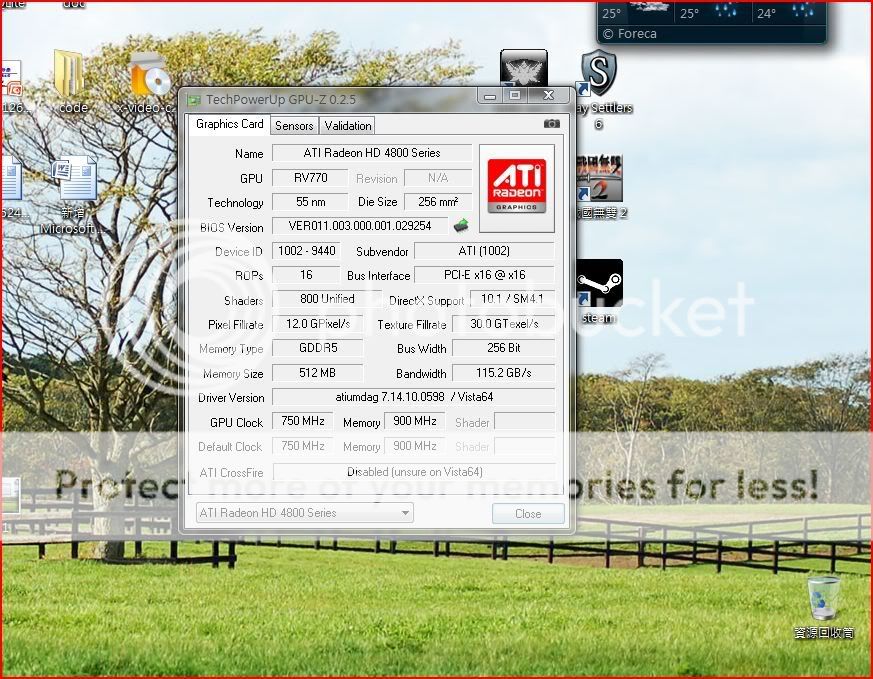Click the green BIOS save chip icon
This screenshot has width=873, height=679.
tap(461, 225)
